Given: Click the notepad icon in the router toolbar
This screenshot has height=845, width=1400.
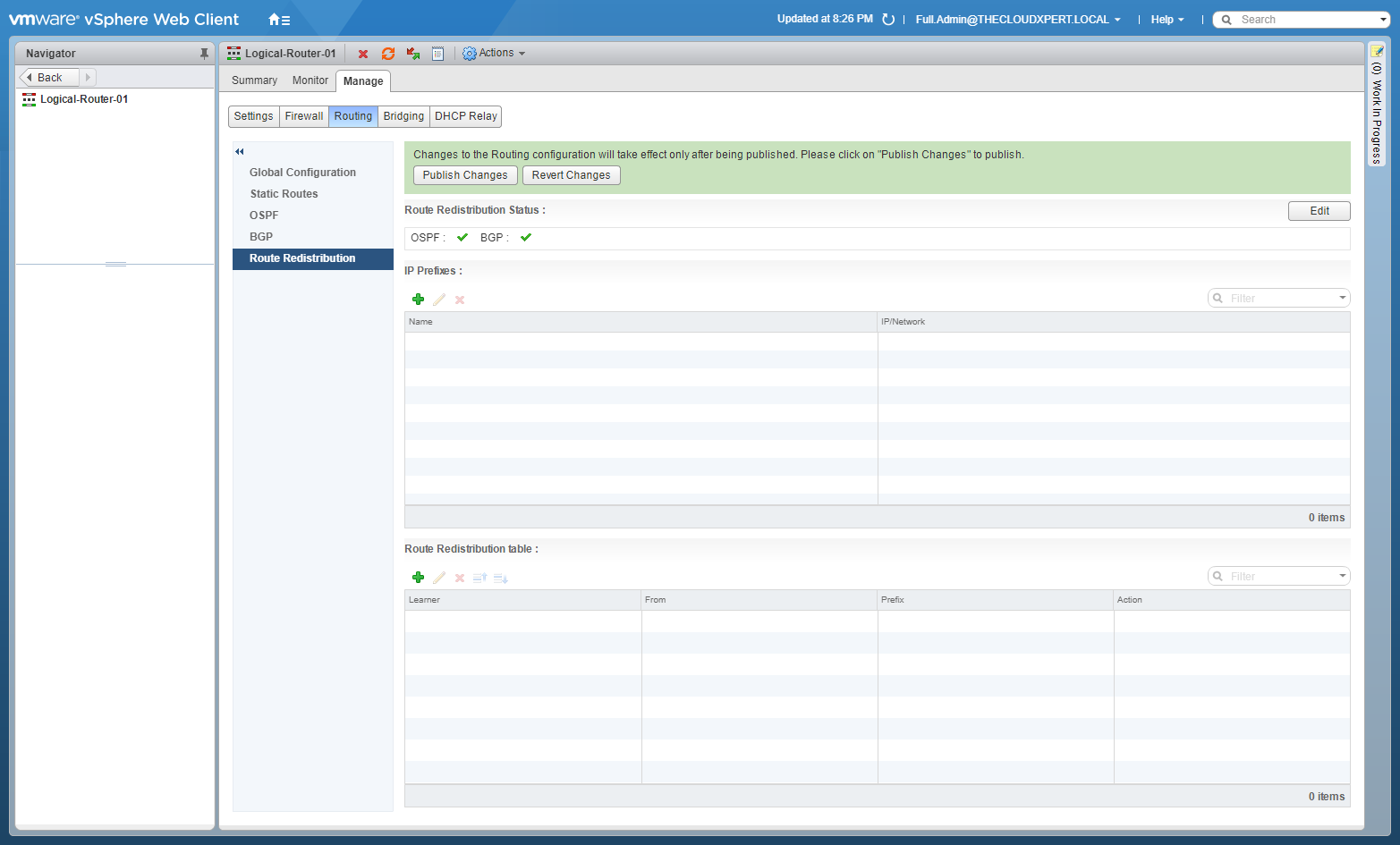Looking at the screenshot, I should (437, 54).
